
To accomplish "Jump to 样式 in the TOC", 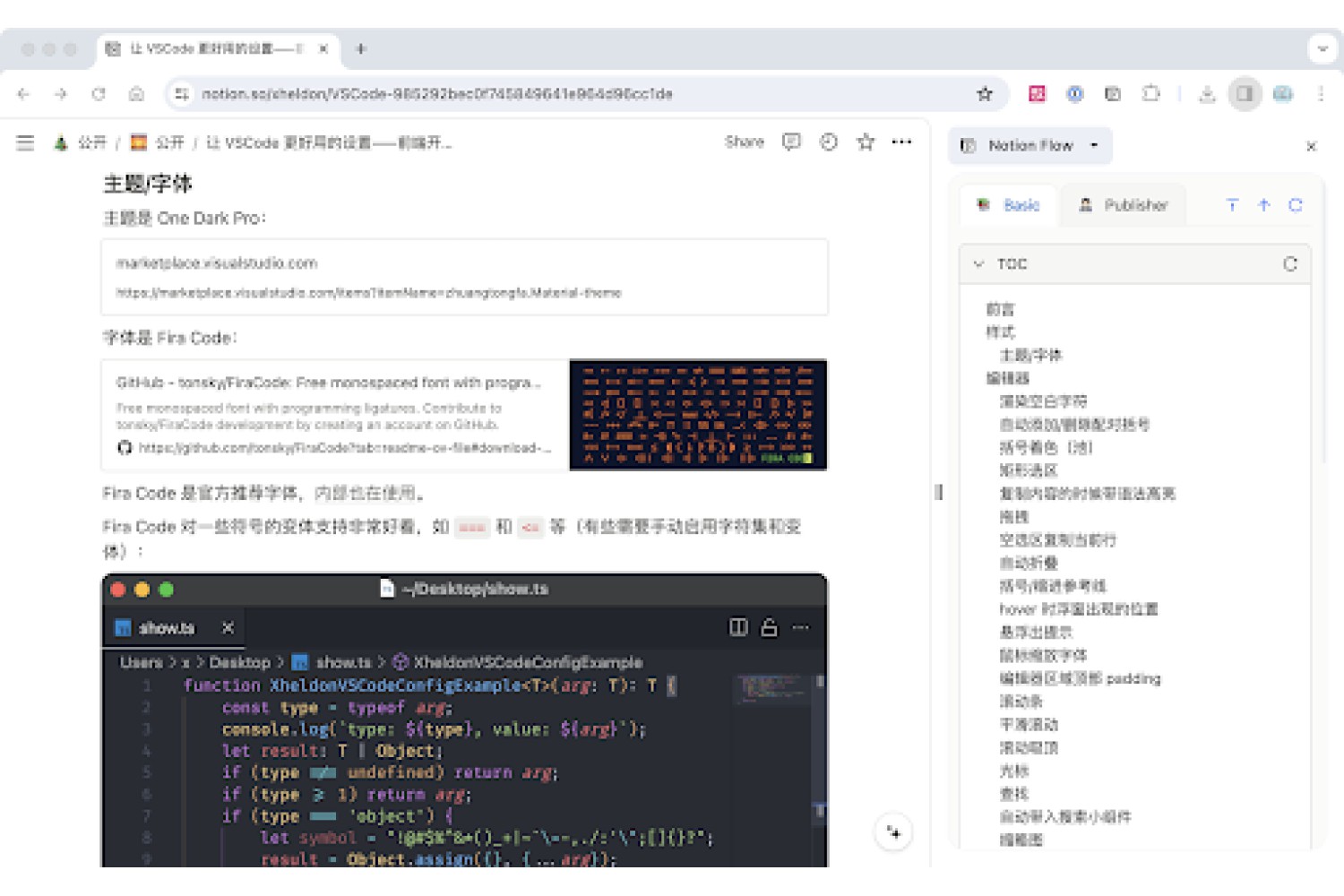I will pos(1001,332).
